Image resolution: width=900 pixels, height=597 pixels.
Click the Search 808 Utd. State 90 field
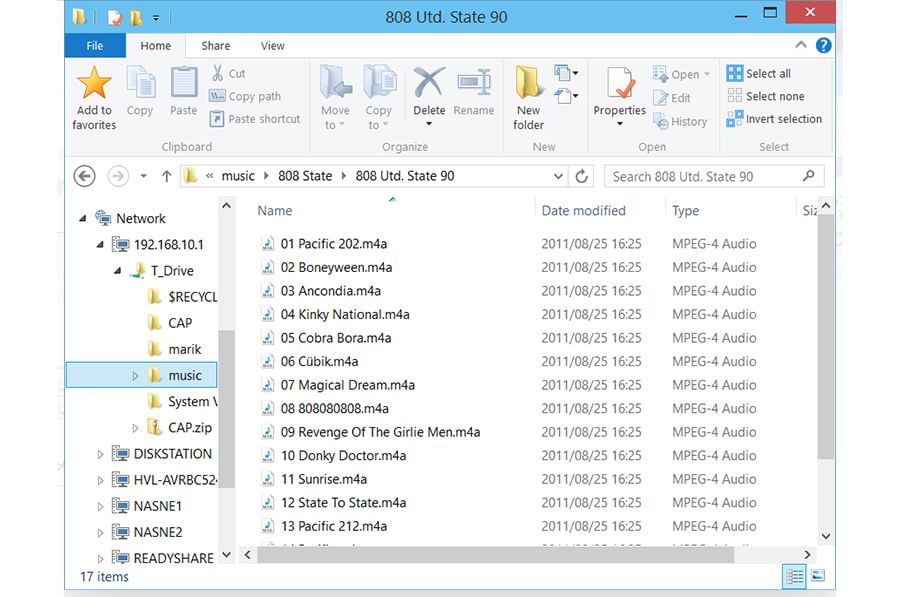click(705, 176)
